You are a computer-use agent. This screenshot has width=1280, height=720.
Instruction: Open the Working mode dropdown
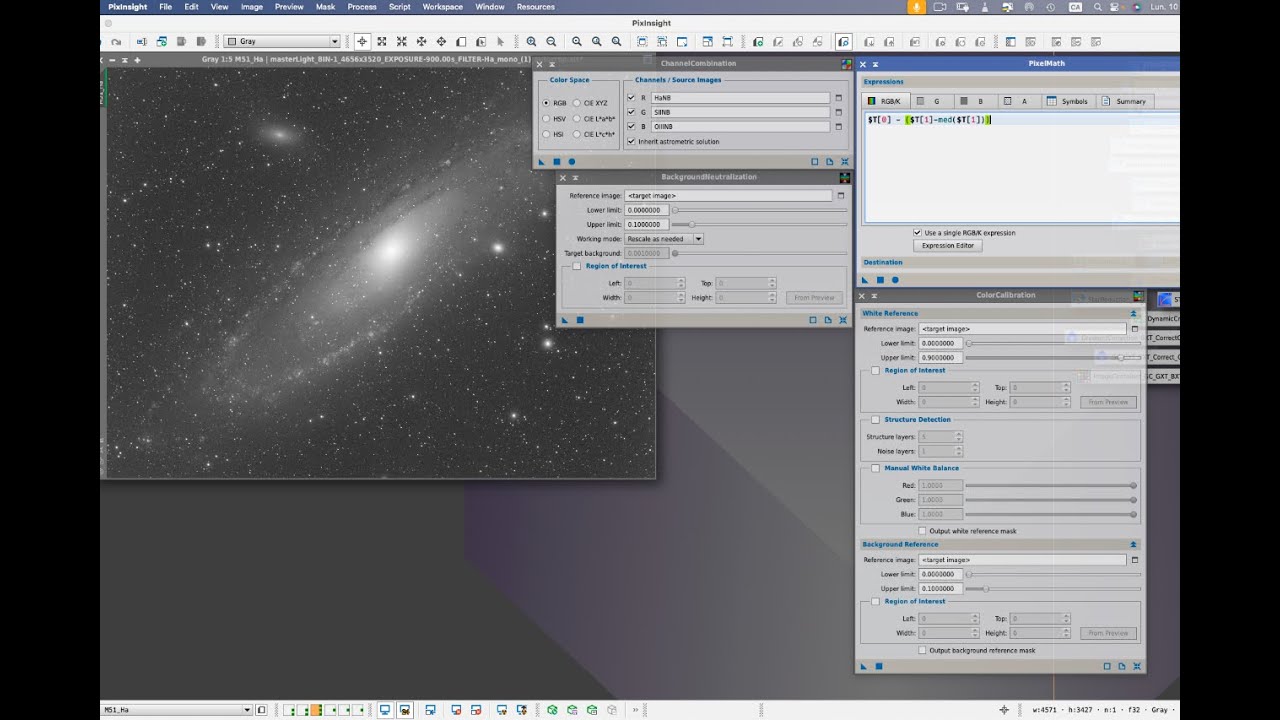664,239
